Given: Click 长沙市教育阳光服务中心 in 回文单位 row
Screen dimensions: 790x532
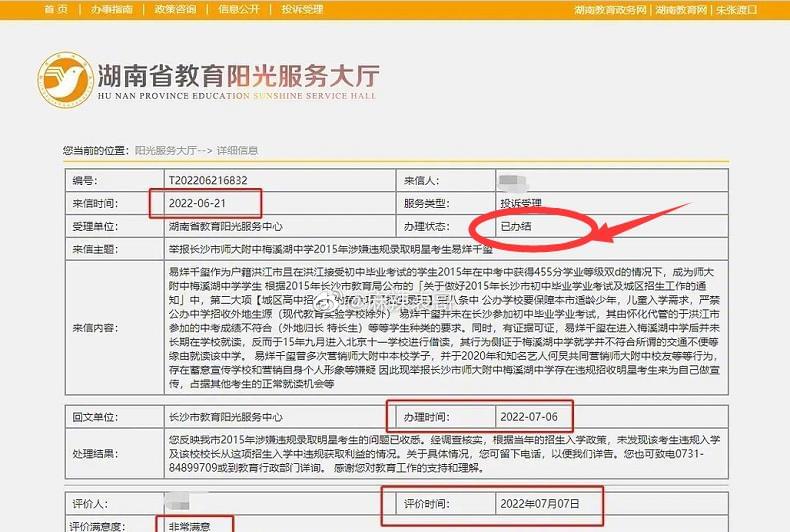Looking at the screenshot, I should click(225, 417).
